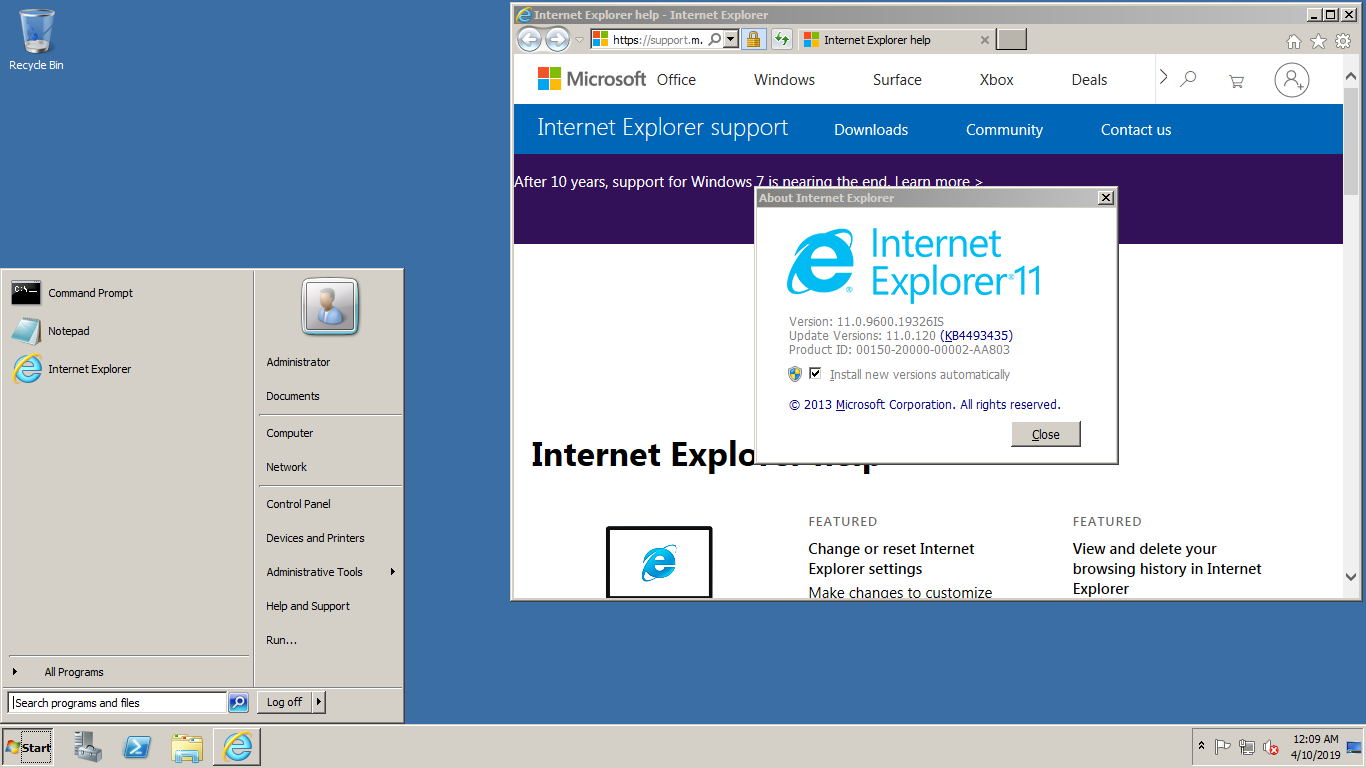Open Change or reset Internet Explorer settings link
Image resolution: width=1366 pixels, height=768 pixels.
pos(891,559)
